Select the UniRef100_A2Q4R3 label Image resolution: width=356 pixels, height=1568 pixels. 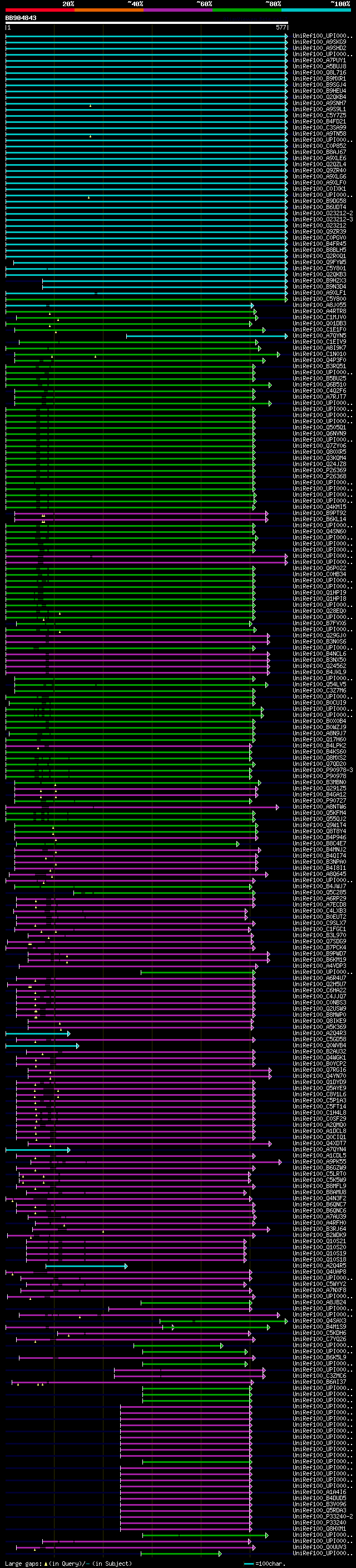click(319, 1032)
